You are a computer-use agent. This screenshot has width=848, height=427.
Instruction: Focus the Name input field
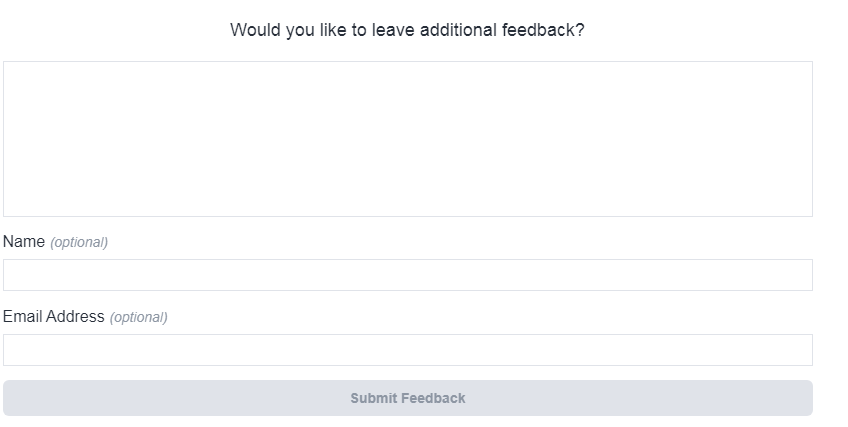[407, 275]
